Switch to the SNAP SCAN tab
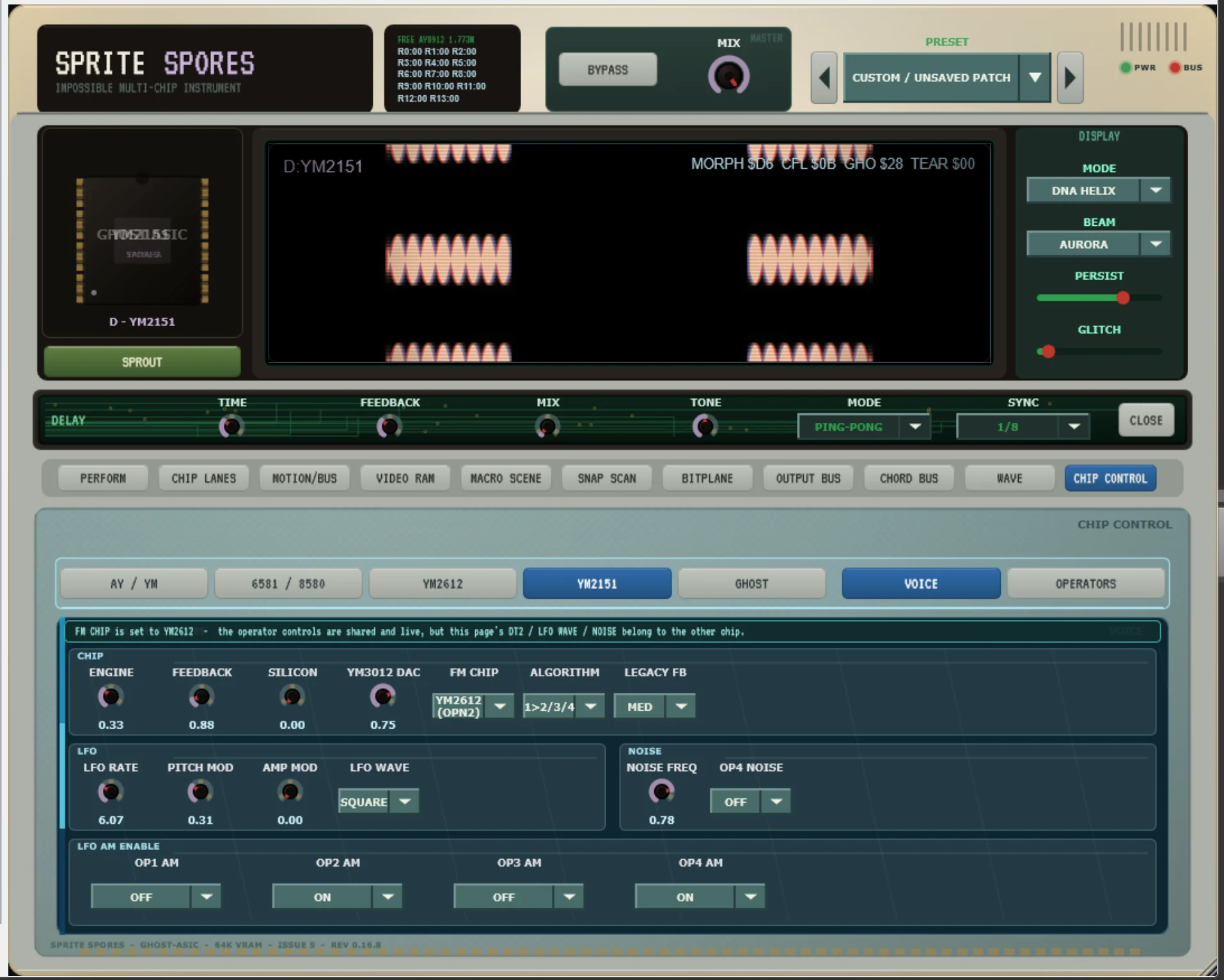Viewport: 1224px width, 980px height. coord(607,478)
